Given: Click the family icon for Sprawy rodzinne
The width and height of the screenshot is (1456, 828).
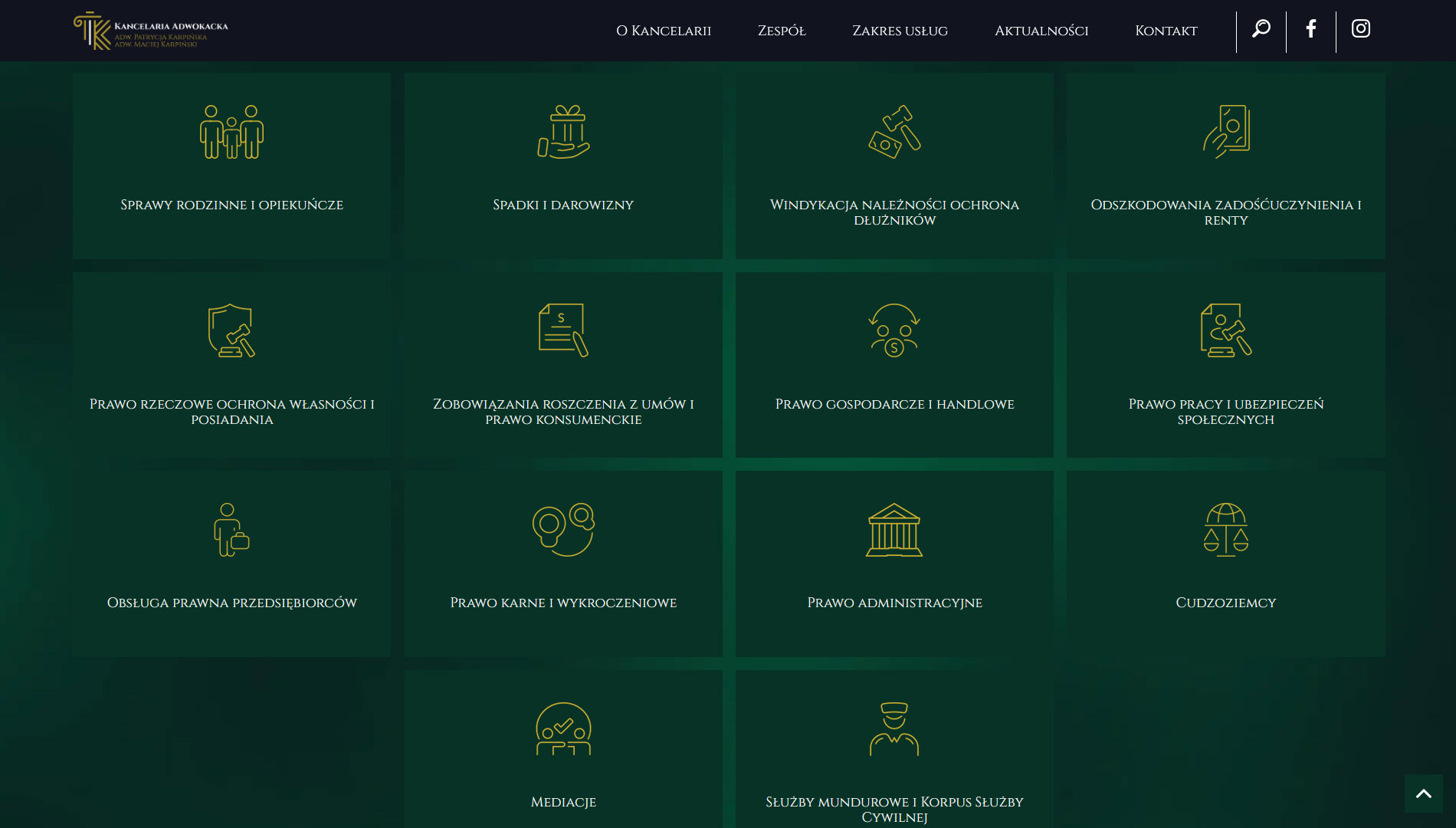Looking at the screenshot, I should [x=231, y=132].
